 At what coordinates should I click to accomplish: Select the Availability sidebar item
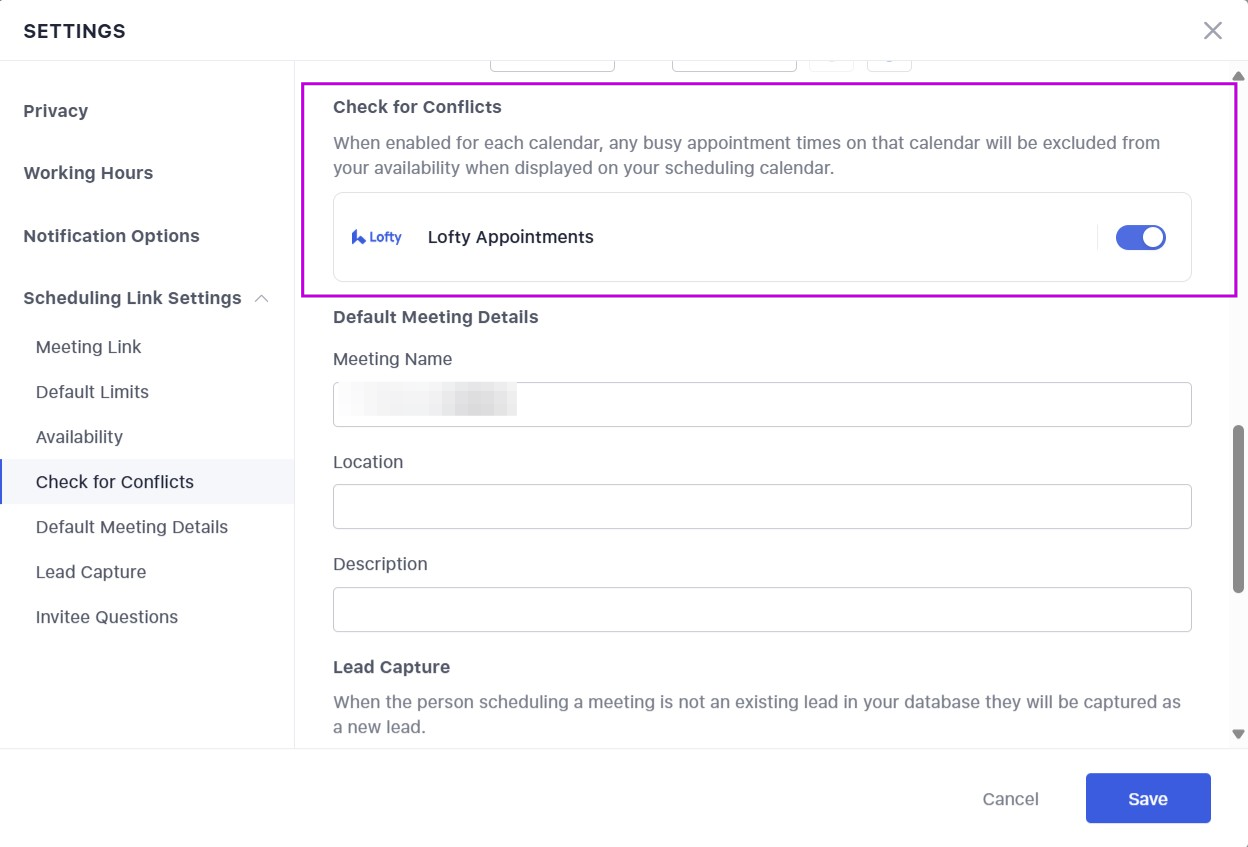tap(79, 437)
